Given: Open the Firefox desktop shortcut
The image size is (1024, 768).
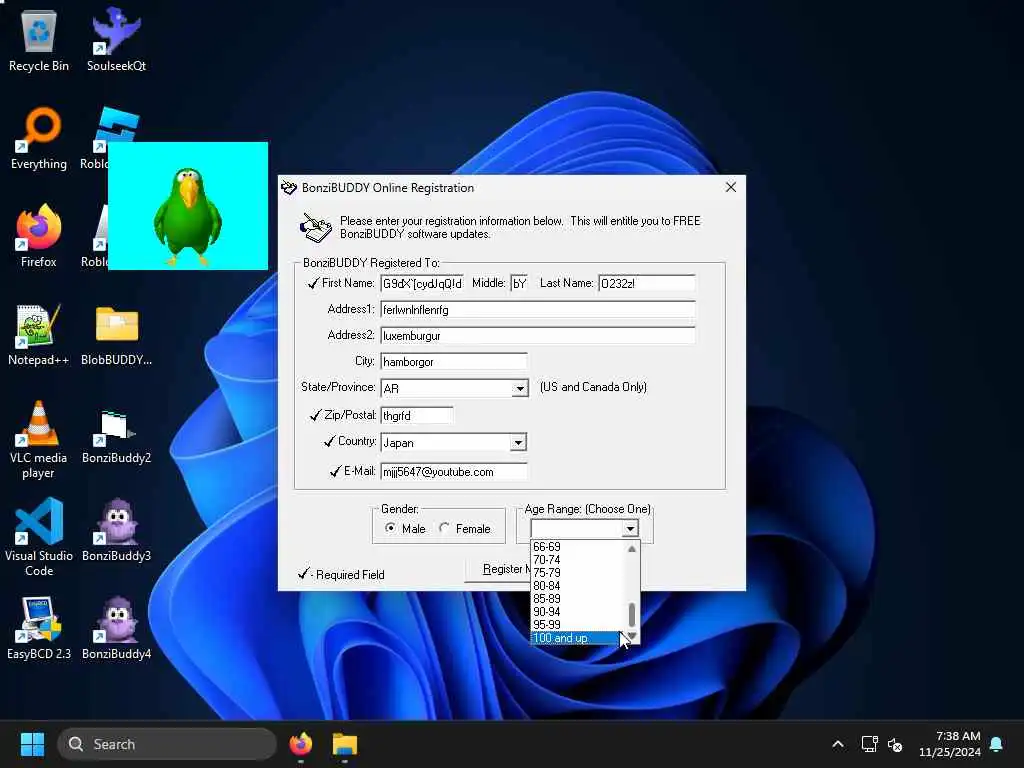Looking at the screenshot, I should click(39, 236).
